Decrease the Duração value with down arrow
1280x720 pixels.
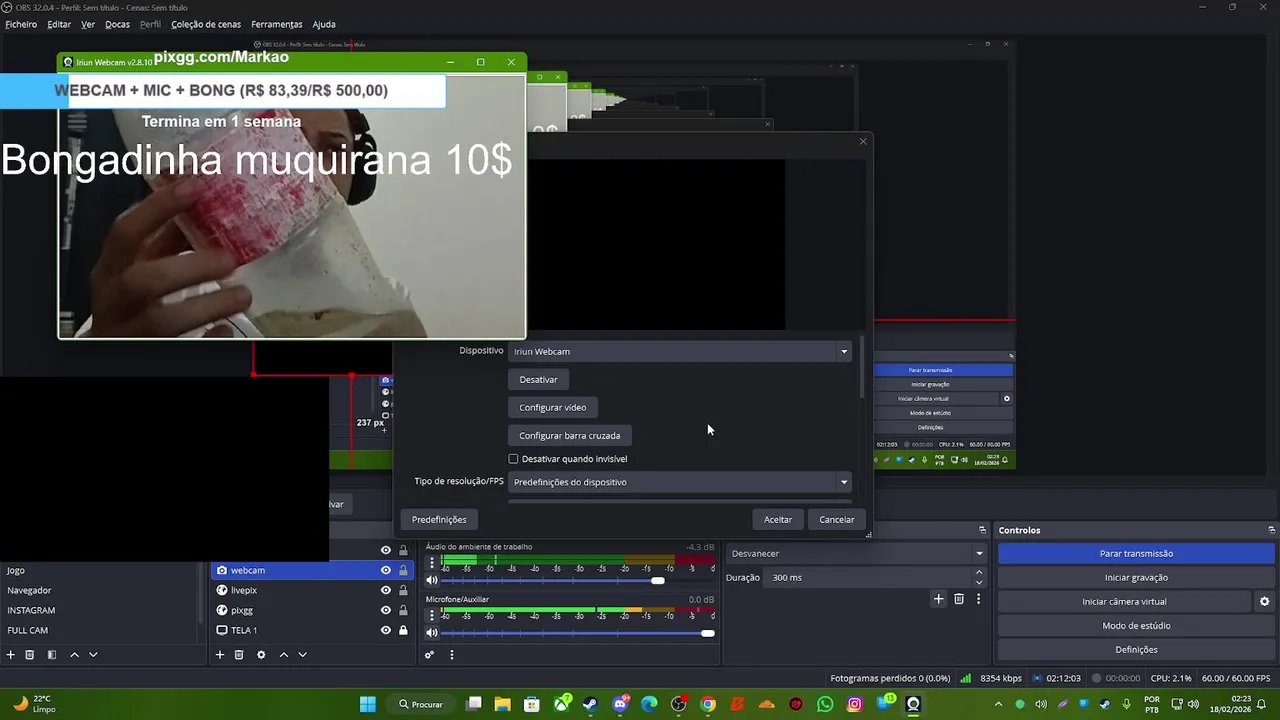[x=979, y=582]
